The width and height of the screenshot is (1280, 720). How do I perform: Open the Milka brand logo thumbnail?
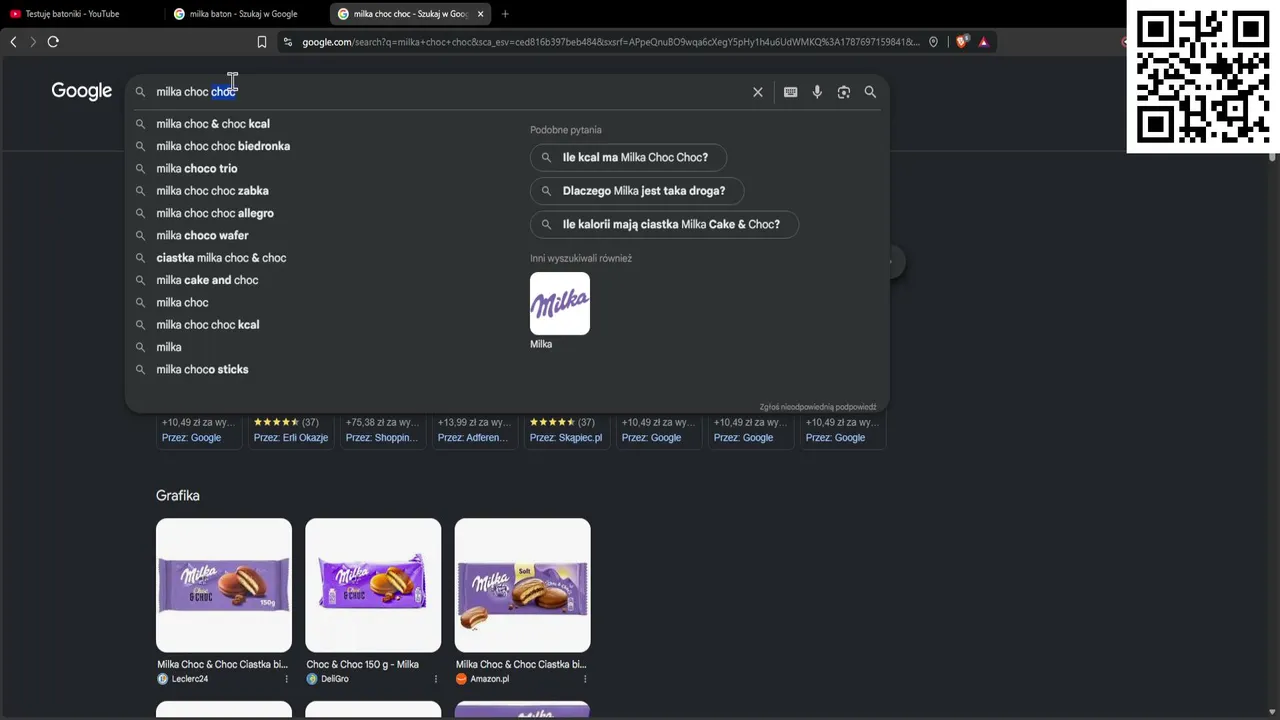click(560, 304)
